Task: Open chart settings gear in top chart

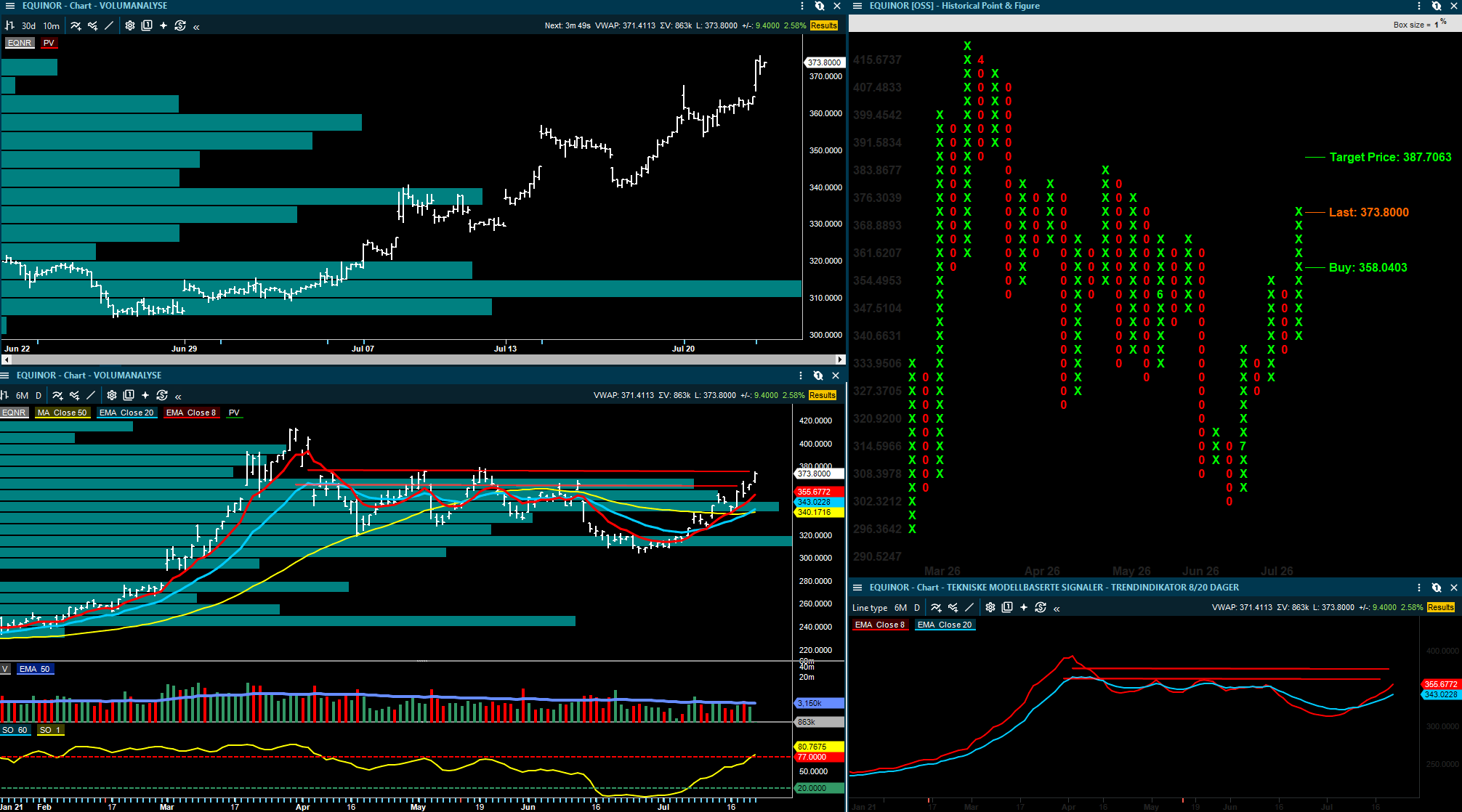Action: [x=130, y=25]
